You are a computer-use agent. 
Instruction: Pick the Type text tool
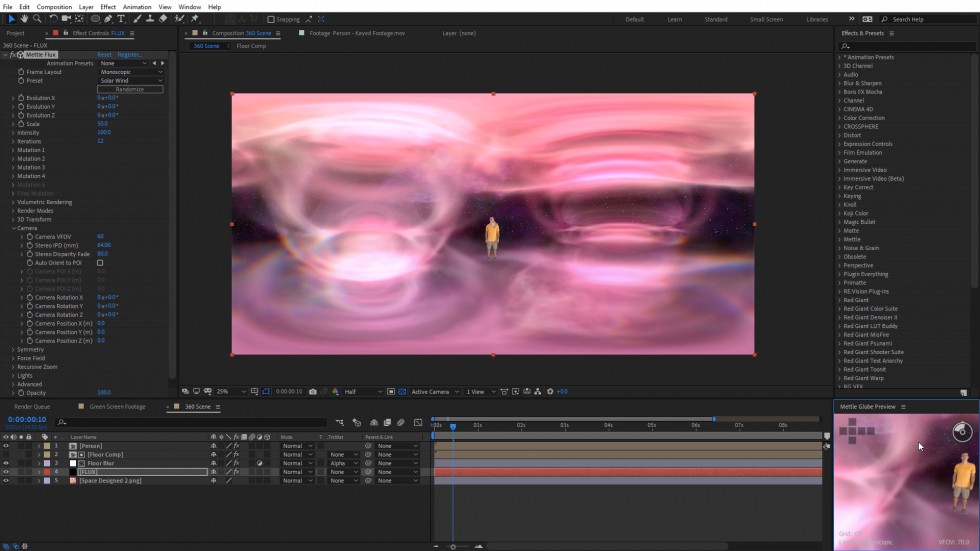pyautogui.click(x=122, y=19)
